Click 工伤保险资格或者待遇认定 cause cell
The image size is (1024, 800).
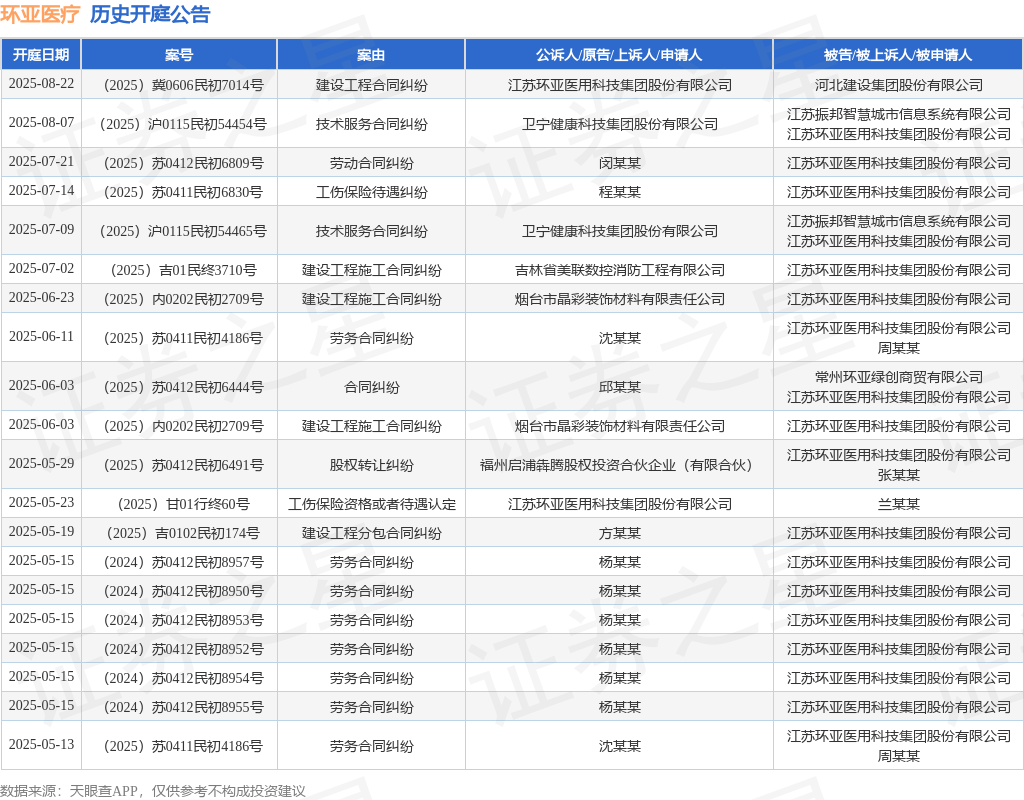point(372,504)
